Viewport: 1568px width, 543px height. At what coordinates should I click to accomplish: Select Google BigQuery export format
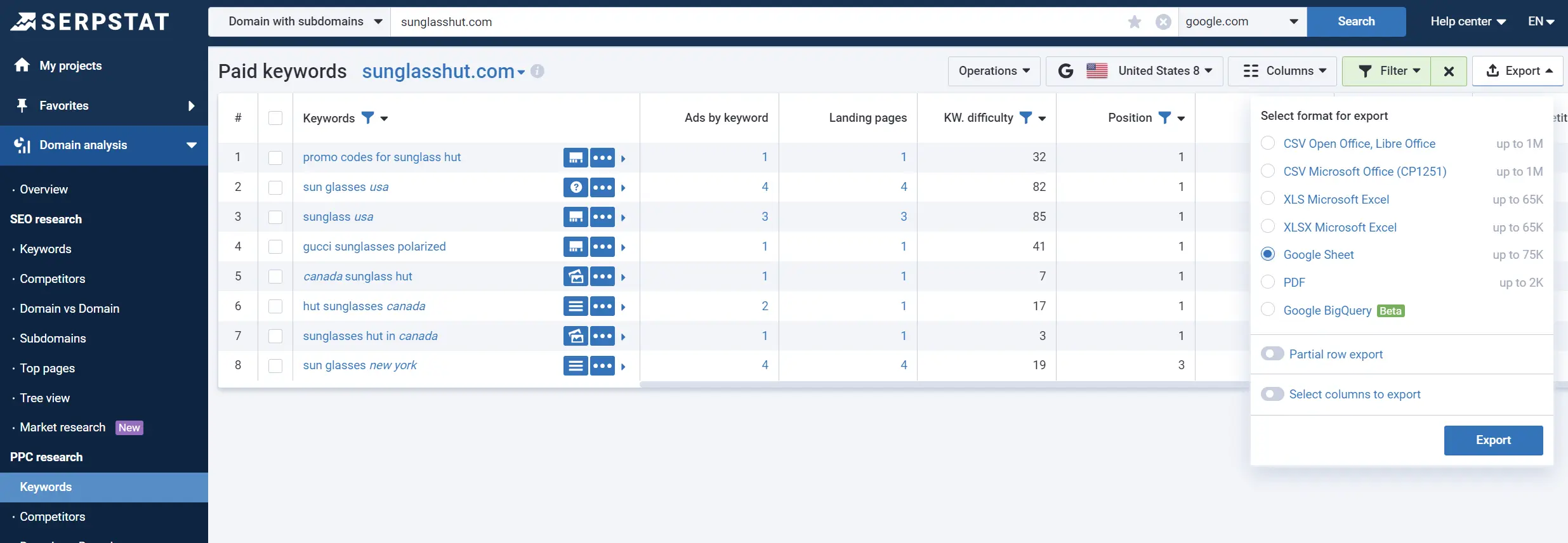pos(1268,310)
